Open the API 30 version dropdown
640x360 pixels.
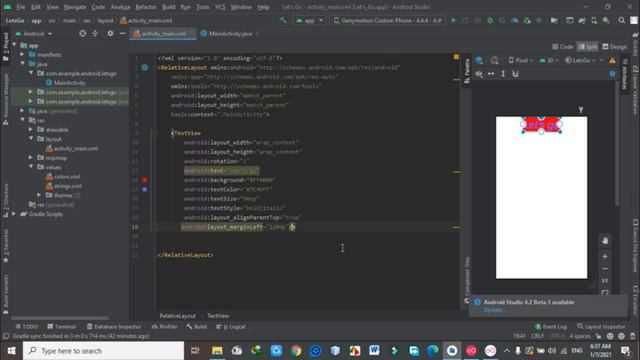548,60
